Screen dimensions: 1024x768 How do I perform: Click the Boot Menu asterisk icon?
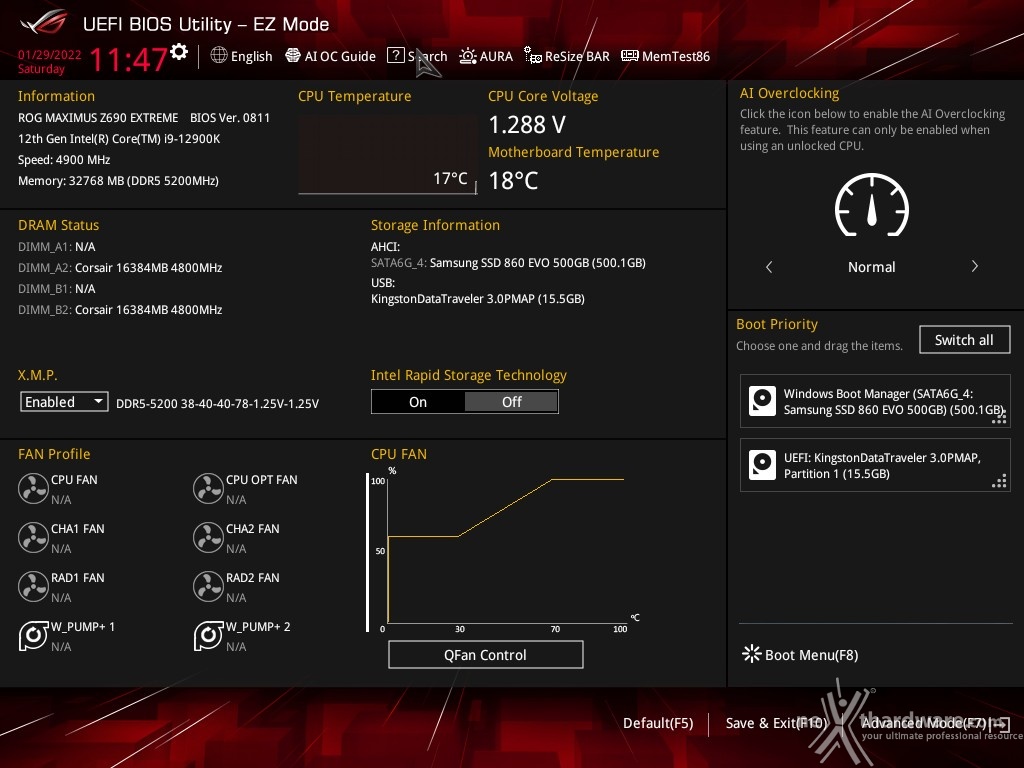pos(752,654)
